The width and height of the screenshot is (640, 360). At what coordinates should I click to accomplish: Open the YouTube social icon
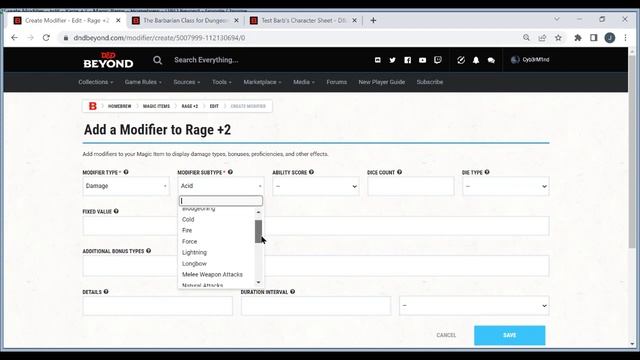tap(422, 60)
